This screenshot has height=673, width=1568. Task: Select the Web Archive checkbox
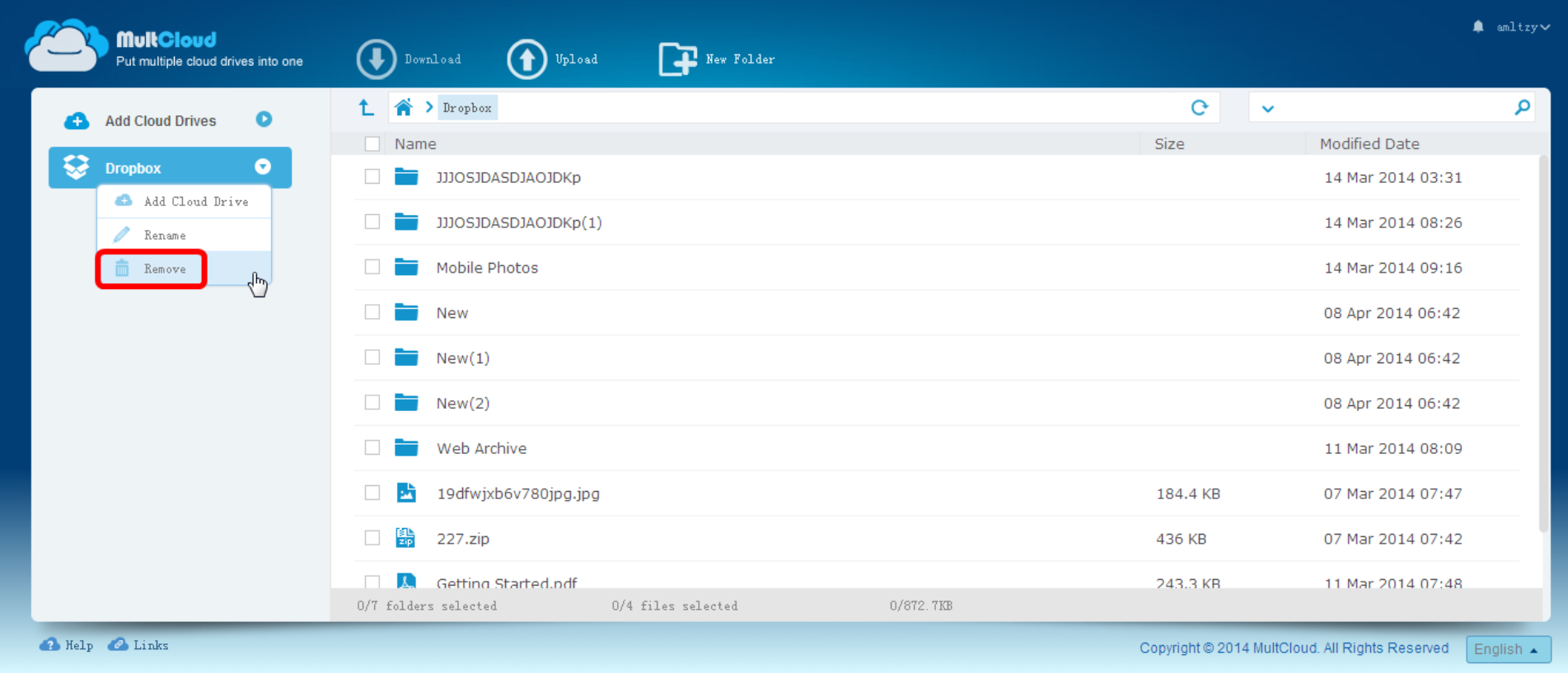[x=372, y=447]
